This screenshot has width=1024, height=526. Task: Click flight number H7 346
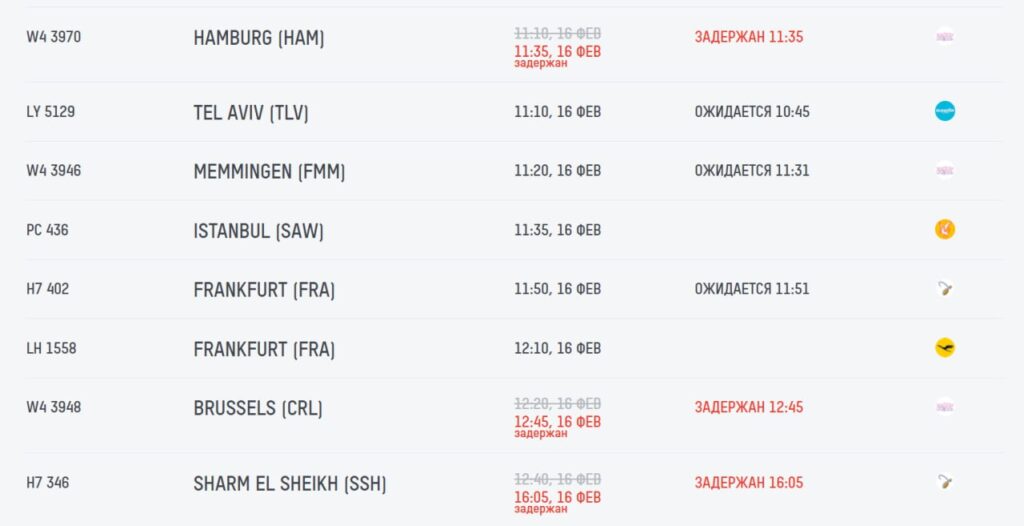[x=48, y=483]
